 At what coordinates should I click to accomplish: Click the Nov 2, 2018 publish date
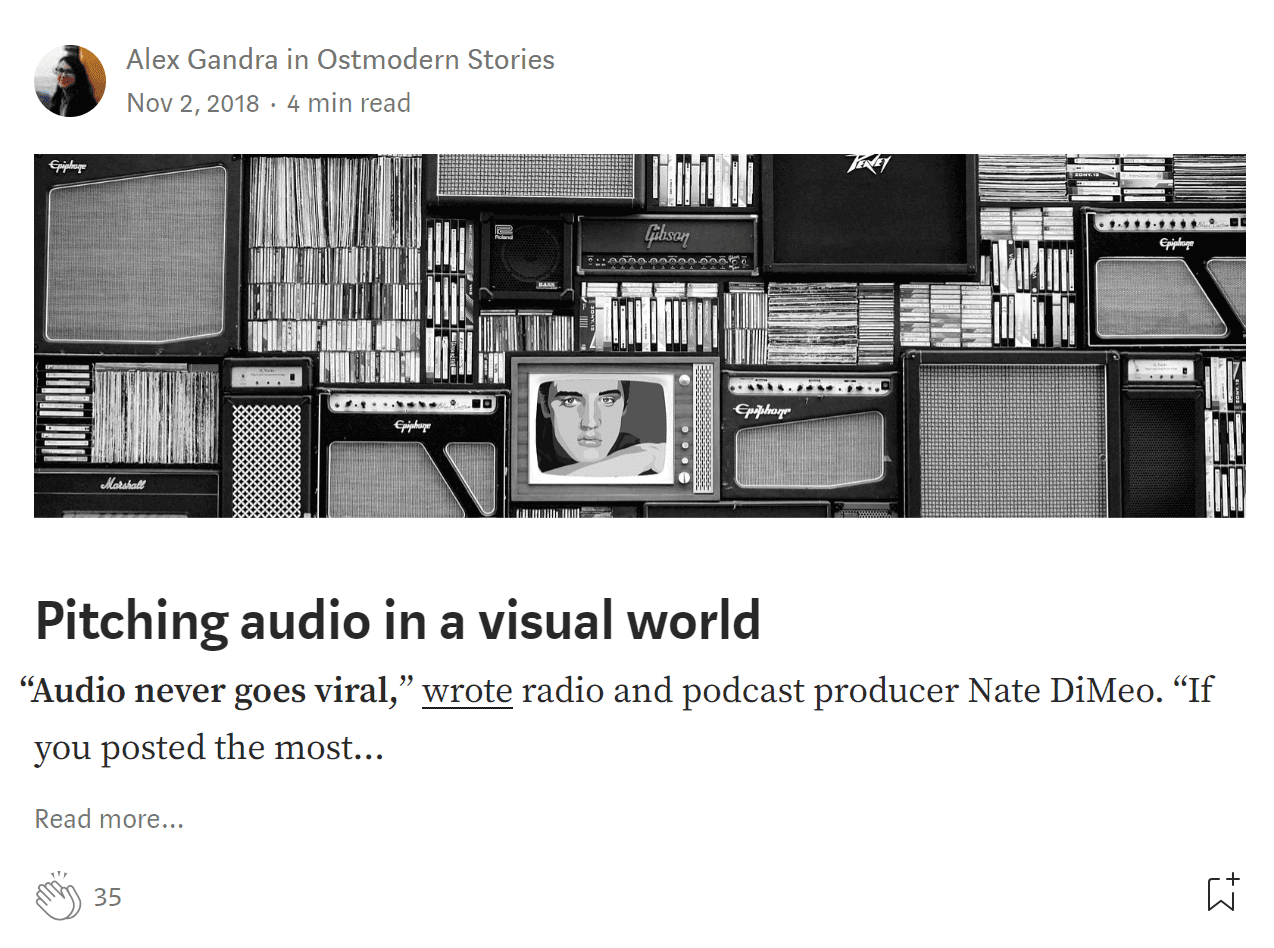[192, 104]
